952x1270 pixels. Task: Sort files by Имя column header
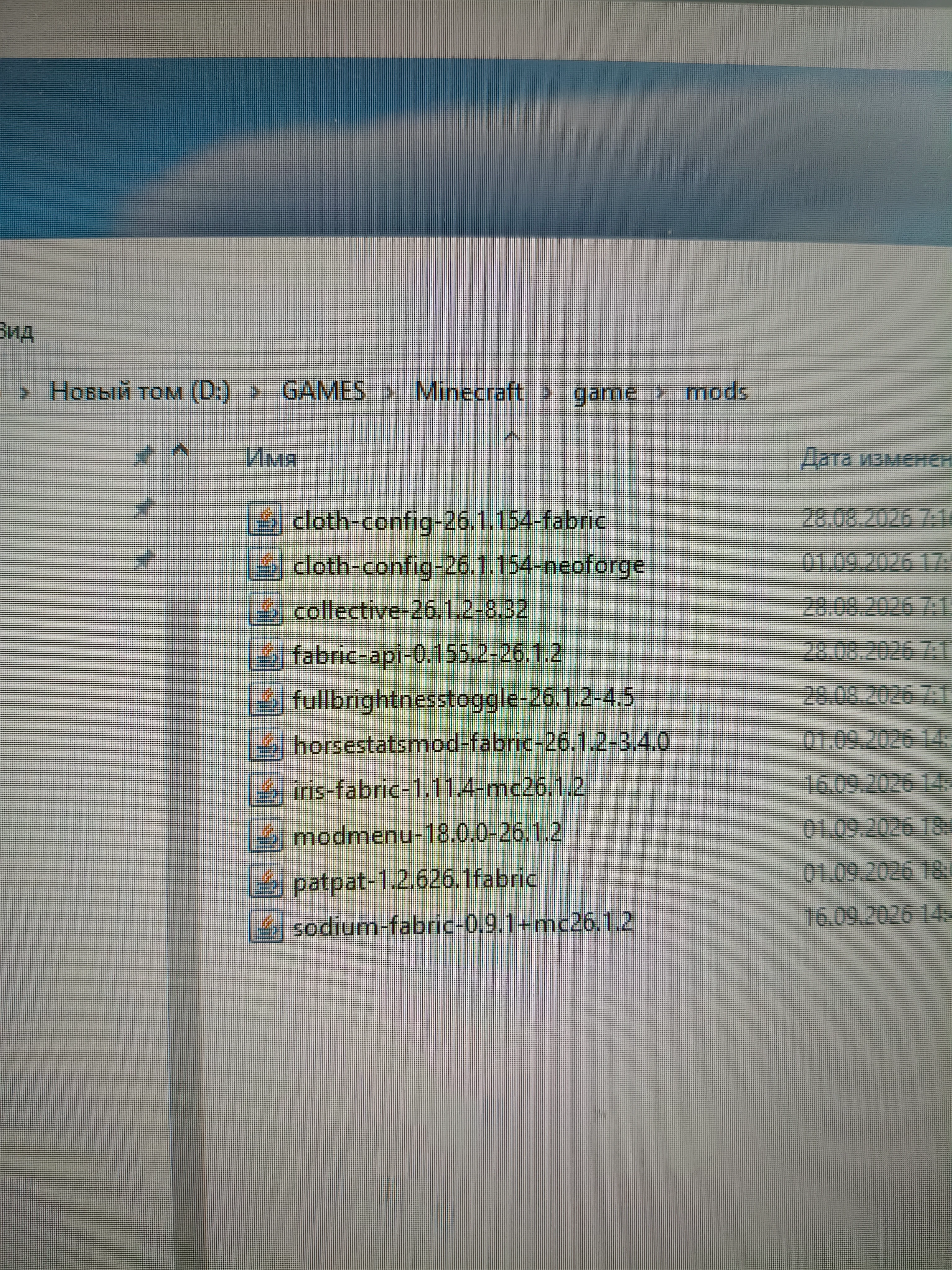click(271, 458)
